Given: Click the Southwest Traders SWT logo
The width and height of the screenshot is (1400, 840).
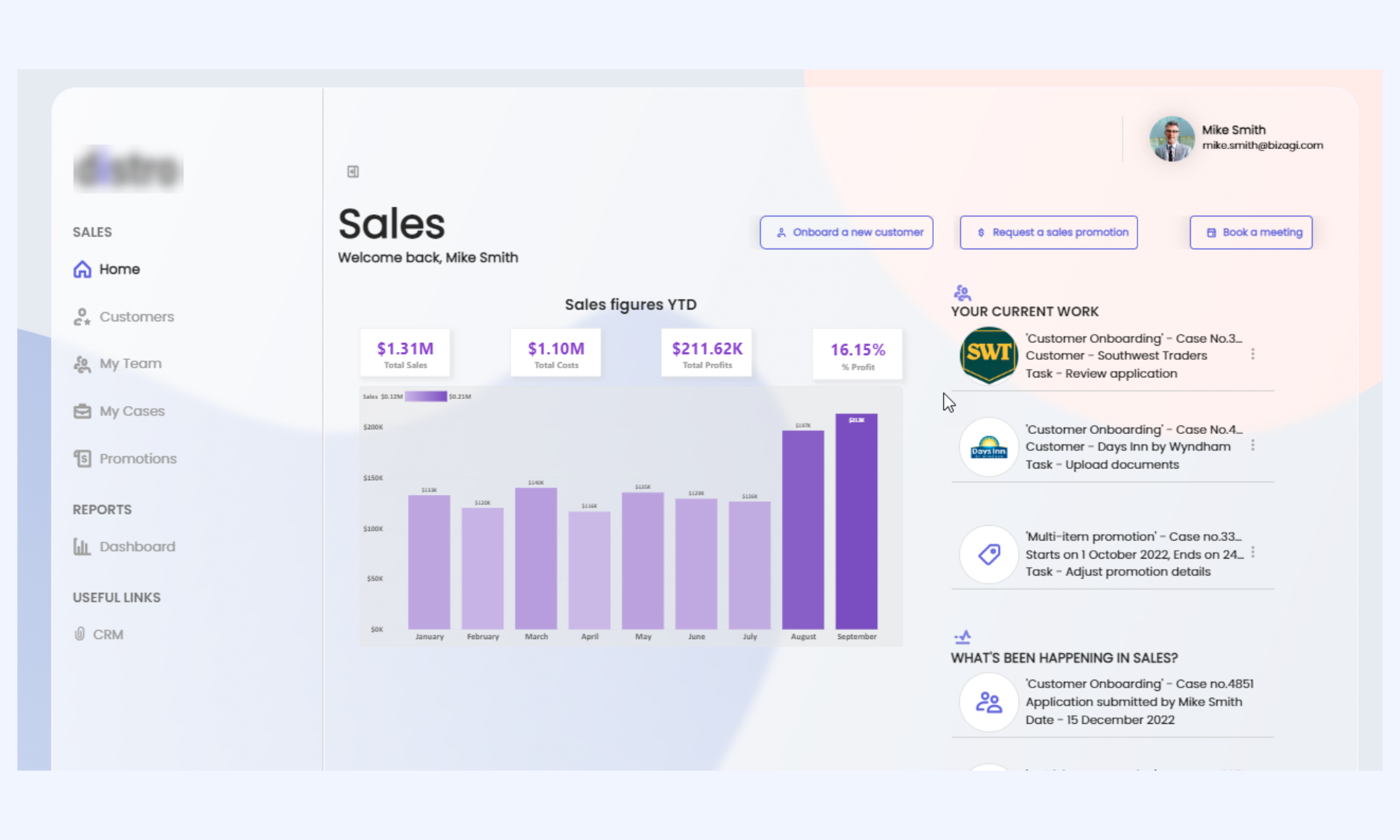Looking at the screenshot, I should [988, 356].
